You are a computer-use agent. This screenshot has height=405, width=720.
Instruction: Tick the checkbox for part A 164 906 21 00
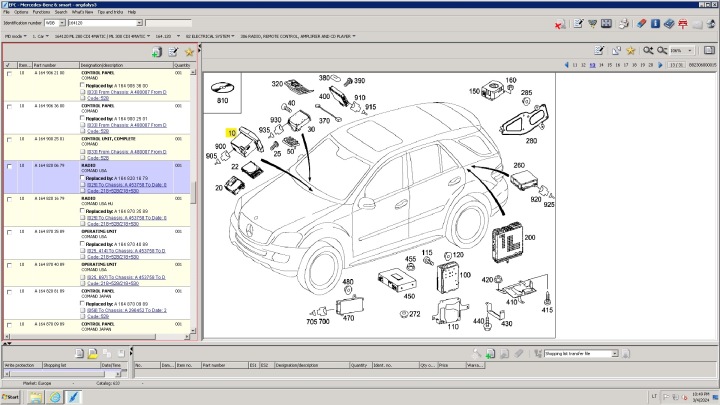(9, 73)
